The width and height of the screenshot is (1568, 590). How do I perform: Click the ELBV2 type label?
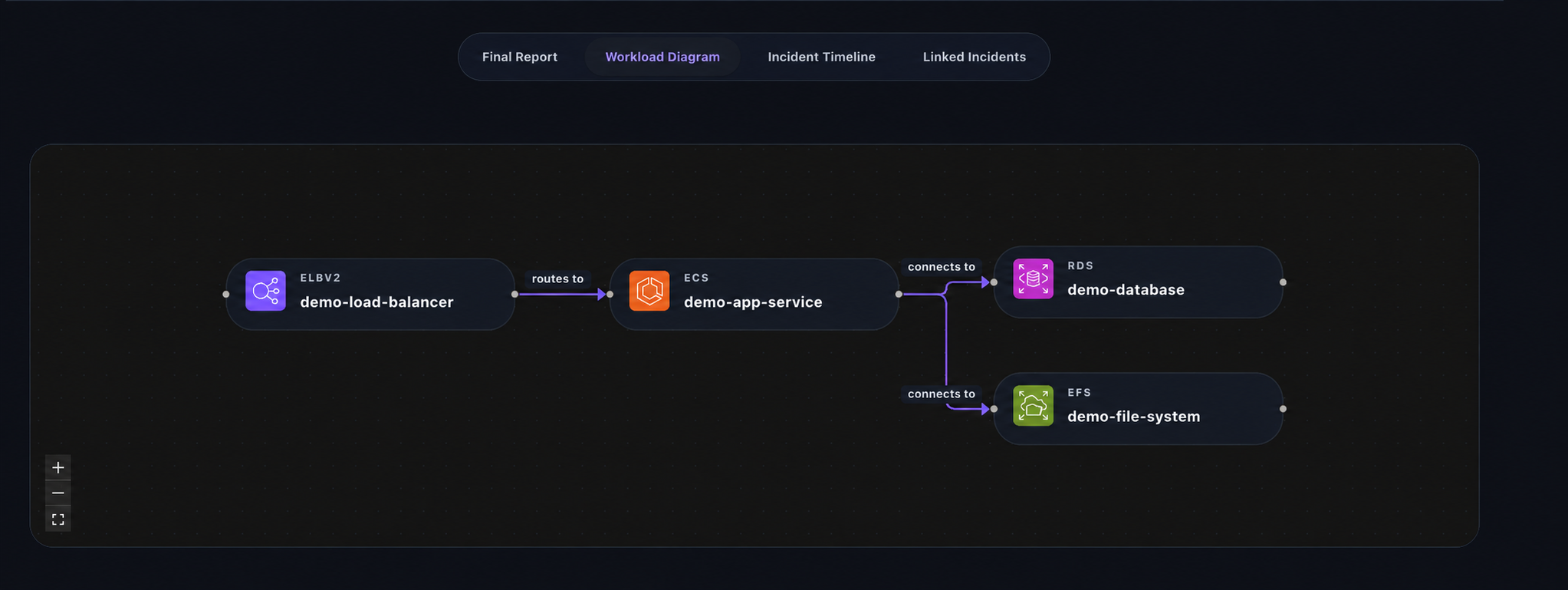321,278
